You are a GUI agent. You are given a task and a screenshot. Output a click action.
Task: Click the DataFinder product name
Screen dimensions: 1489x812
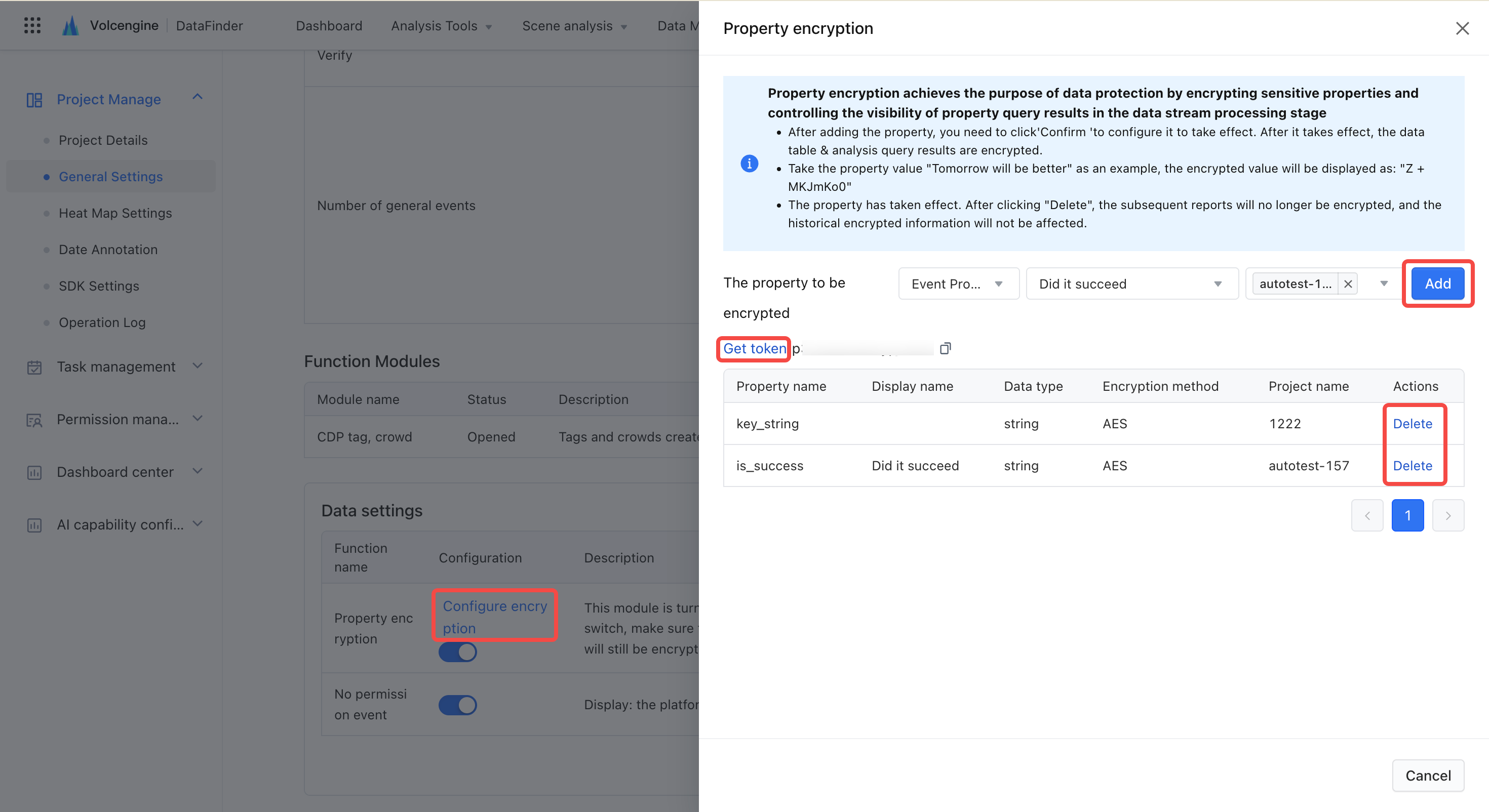[209, 26]
